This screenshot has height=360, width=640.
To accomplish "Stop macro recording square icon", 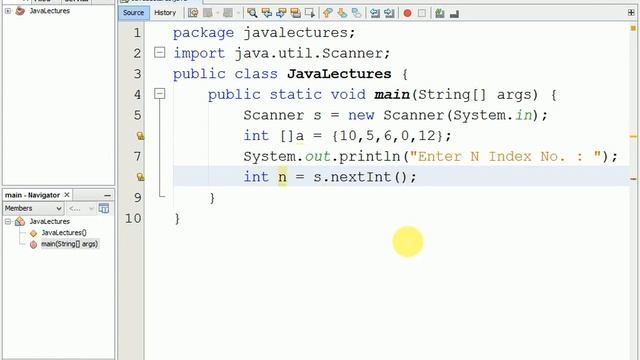I will coord(422,13).
